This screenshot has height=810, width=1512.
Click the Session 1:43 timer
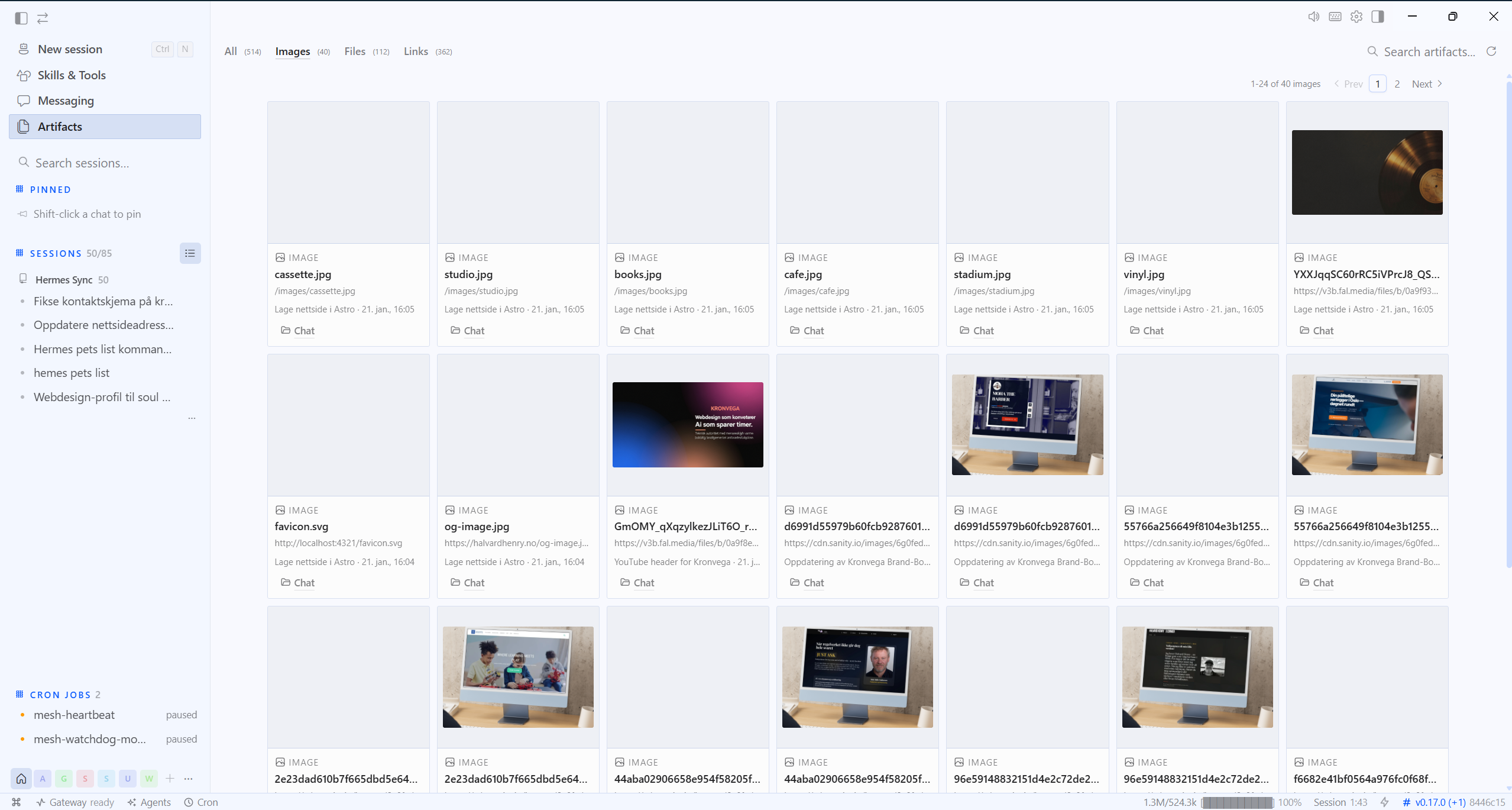click(1341, 802)
